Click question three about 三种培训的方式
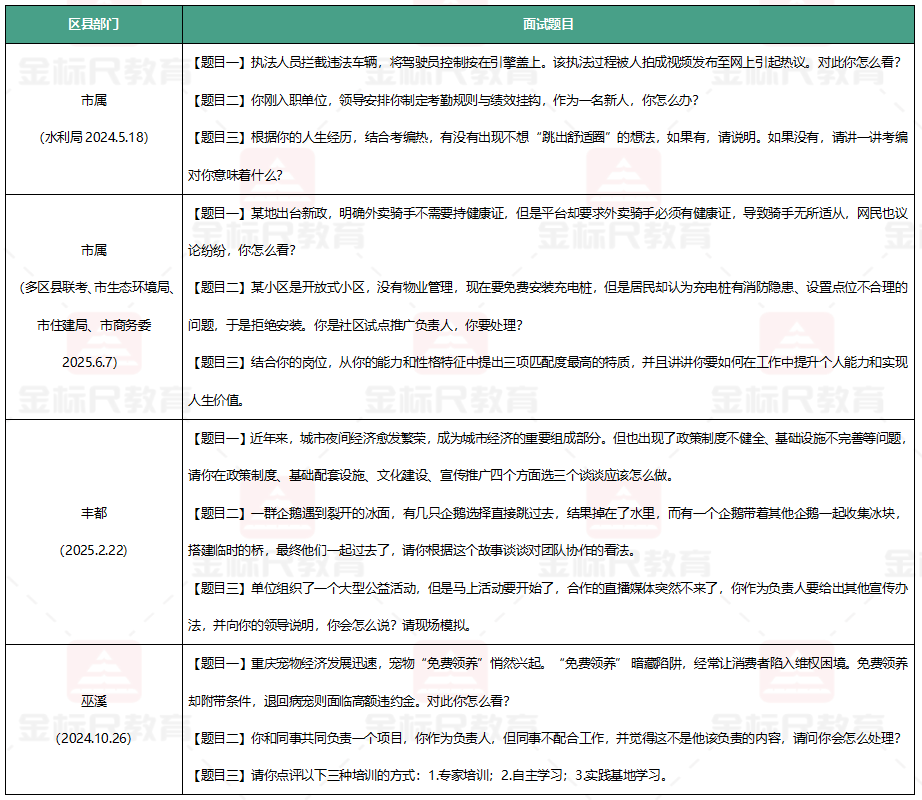Image resolution: width=922 pixels, height=800 pixels. click(x=429, y=775)
